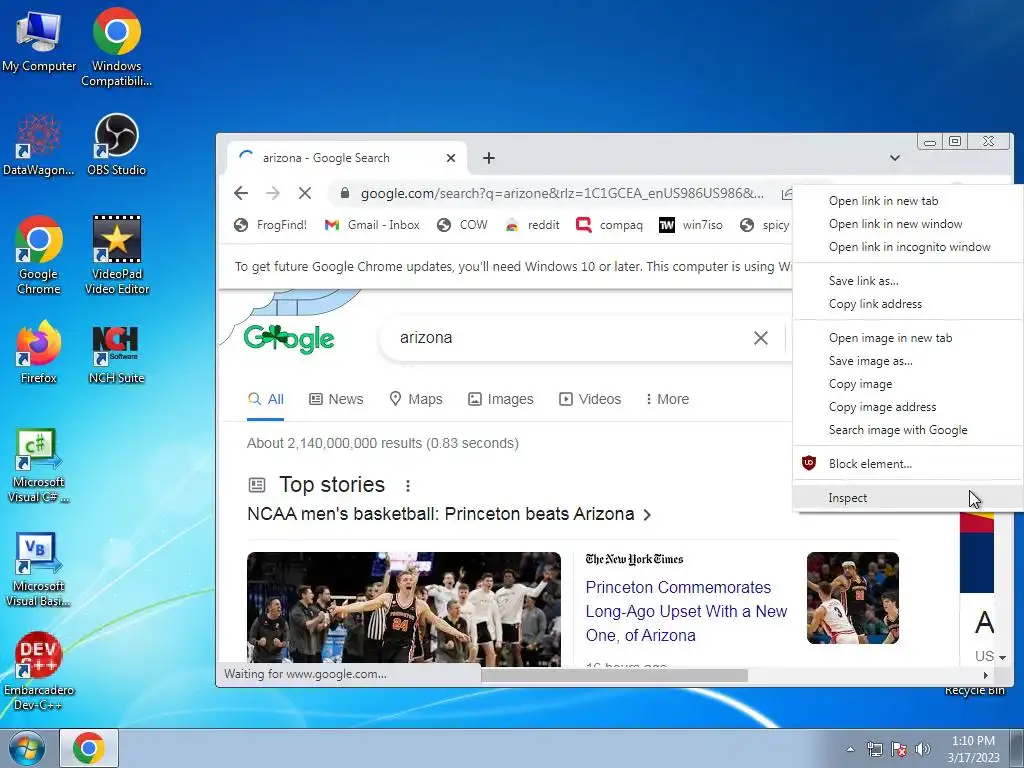Select Save link as... menu entry

[x=908, y=281]
